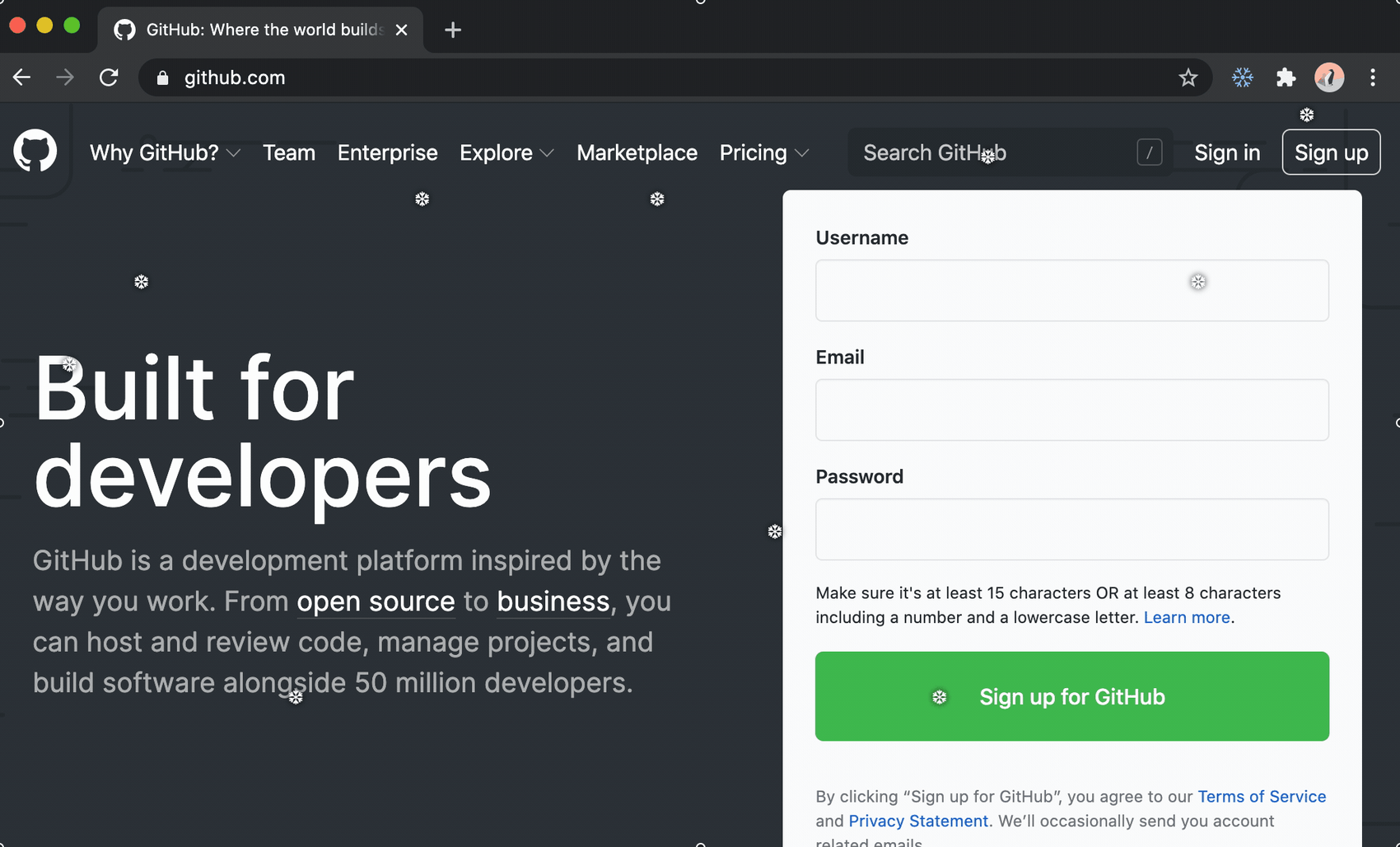Viewport: 1400px width, 847px height.
Task: Click the green Sign up for GitHub button
Action: point(1071,696)
